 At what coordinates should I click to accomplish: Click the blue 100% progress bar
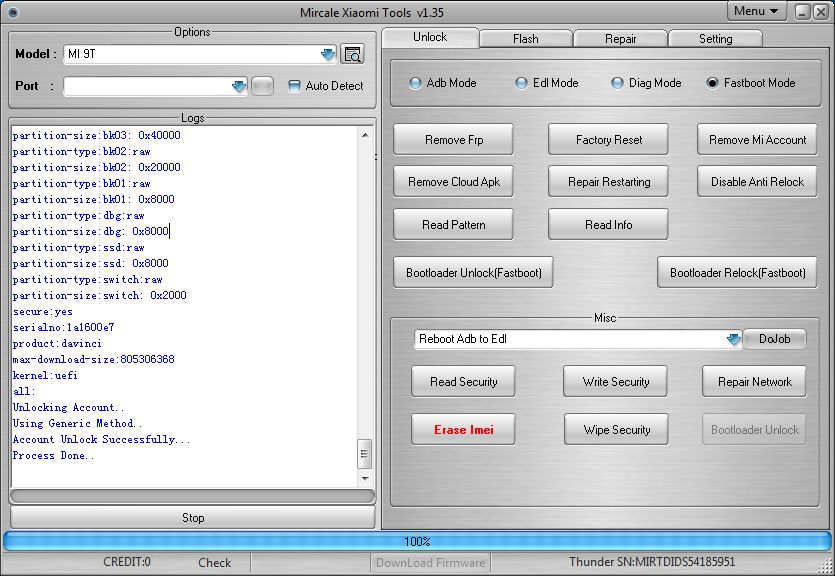click(x=417, y=541)
